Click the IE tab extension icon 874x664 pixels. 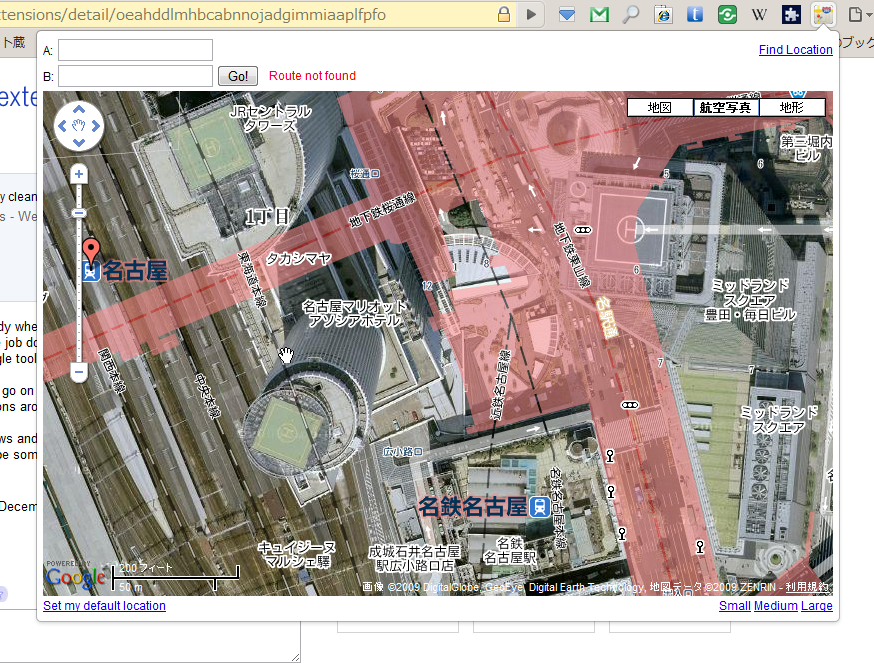point(663,14)
